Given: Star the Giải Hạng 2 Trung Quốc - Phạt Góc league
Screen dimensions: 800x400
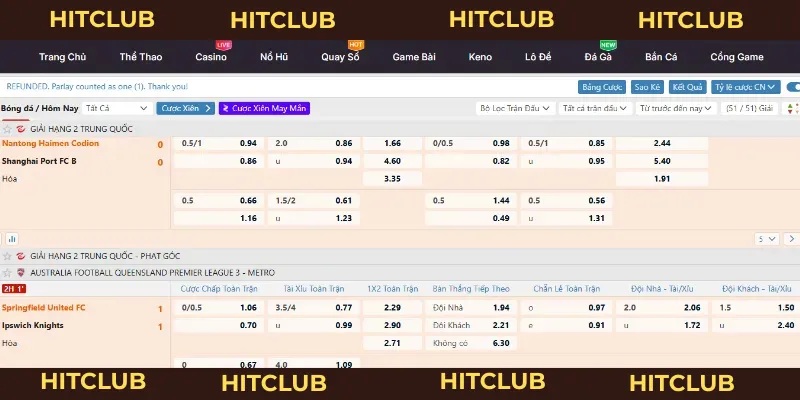Looking at the screenshot, I should pos(7,256).
